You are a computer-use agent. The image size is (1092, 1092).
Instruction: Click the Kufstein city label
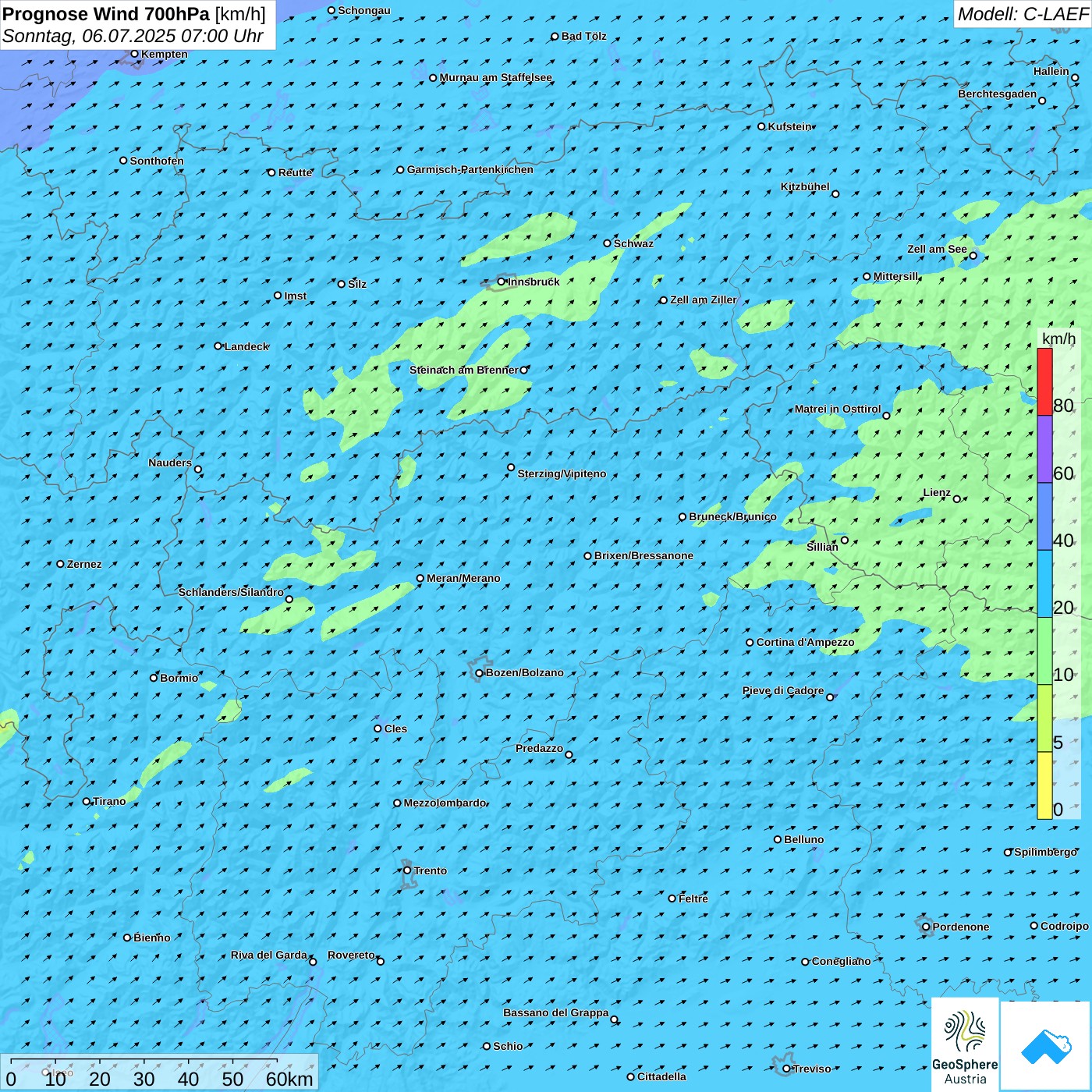(x=789, y=126)
